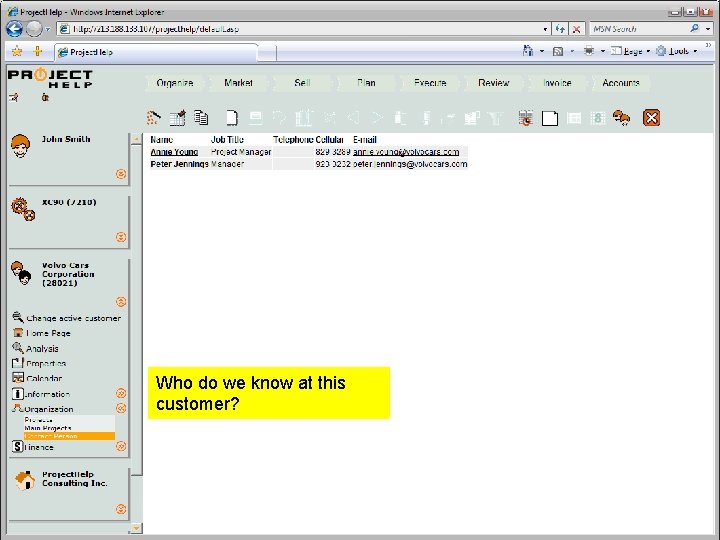Screen dimensions: 720x540
Task: Expand the John Smith panel
Action: pos(121,174)
